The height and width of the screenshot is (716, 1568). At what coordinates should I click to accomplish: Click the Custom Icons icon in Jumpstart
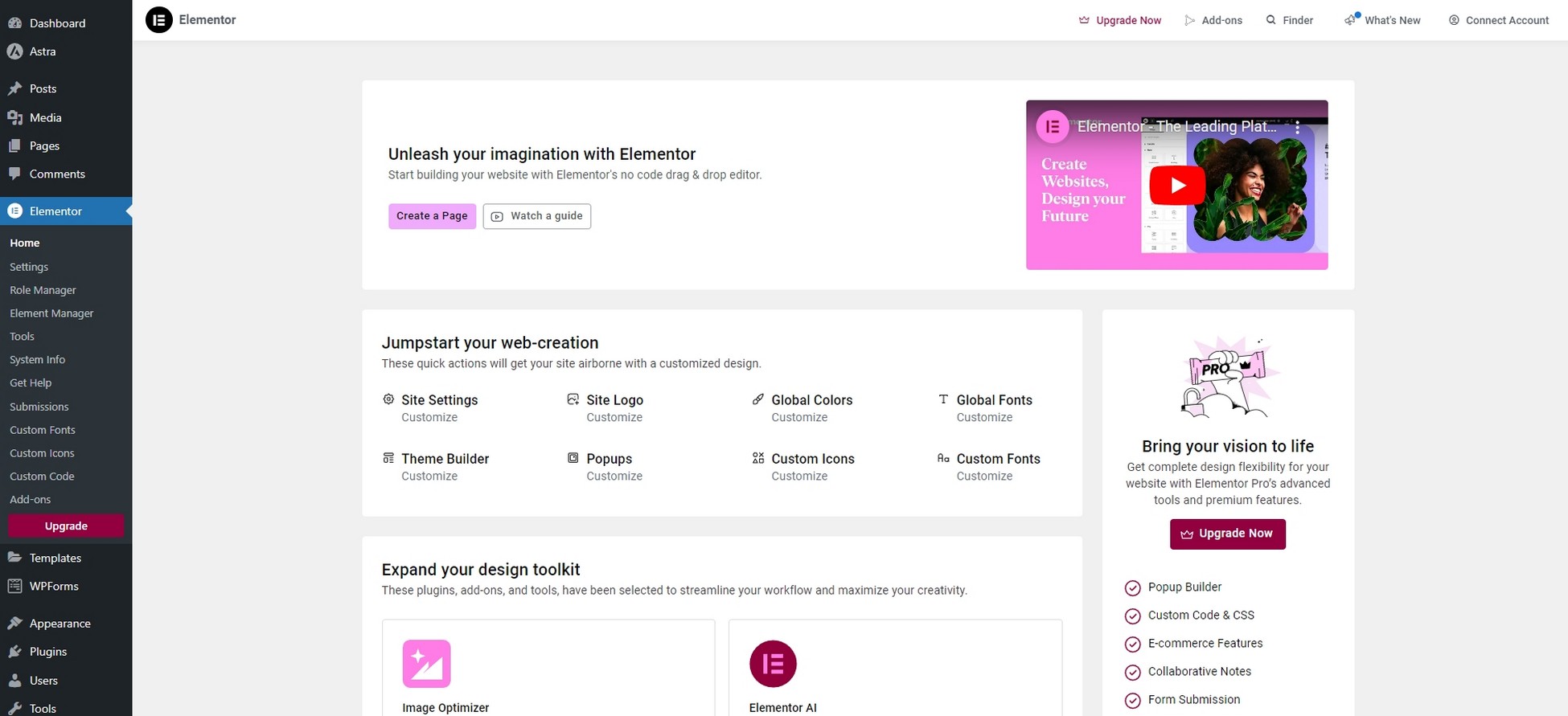758,458
